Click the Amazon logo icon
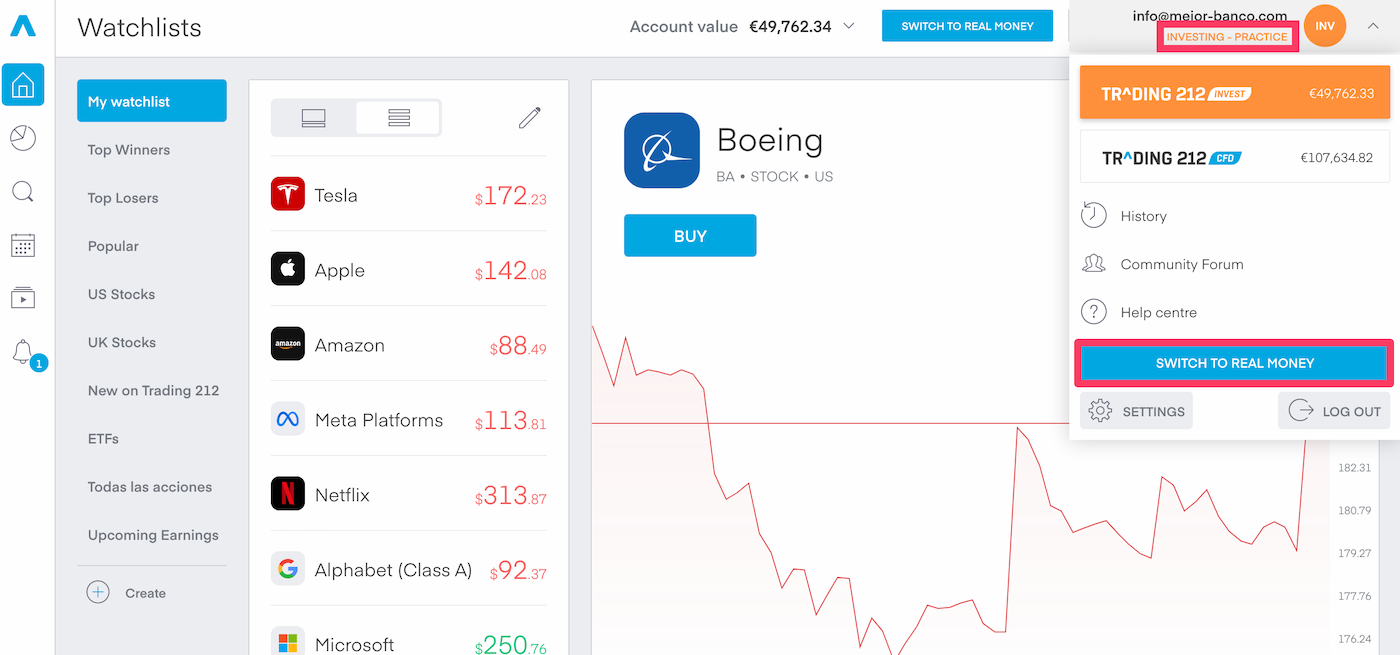This screenshot has height=655, width=1400. pos(288,344)
